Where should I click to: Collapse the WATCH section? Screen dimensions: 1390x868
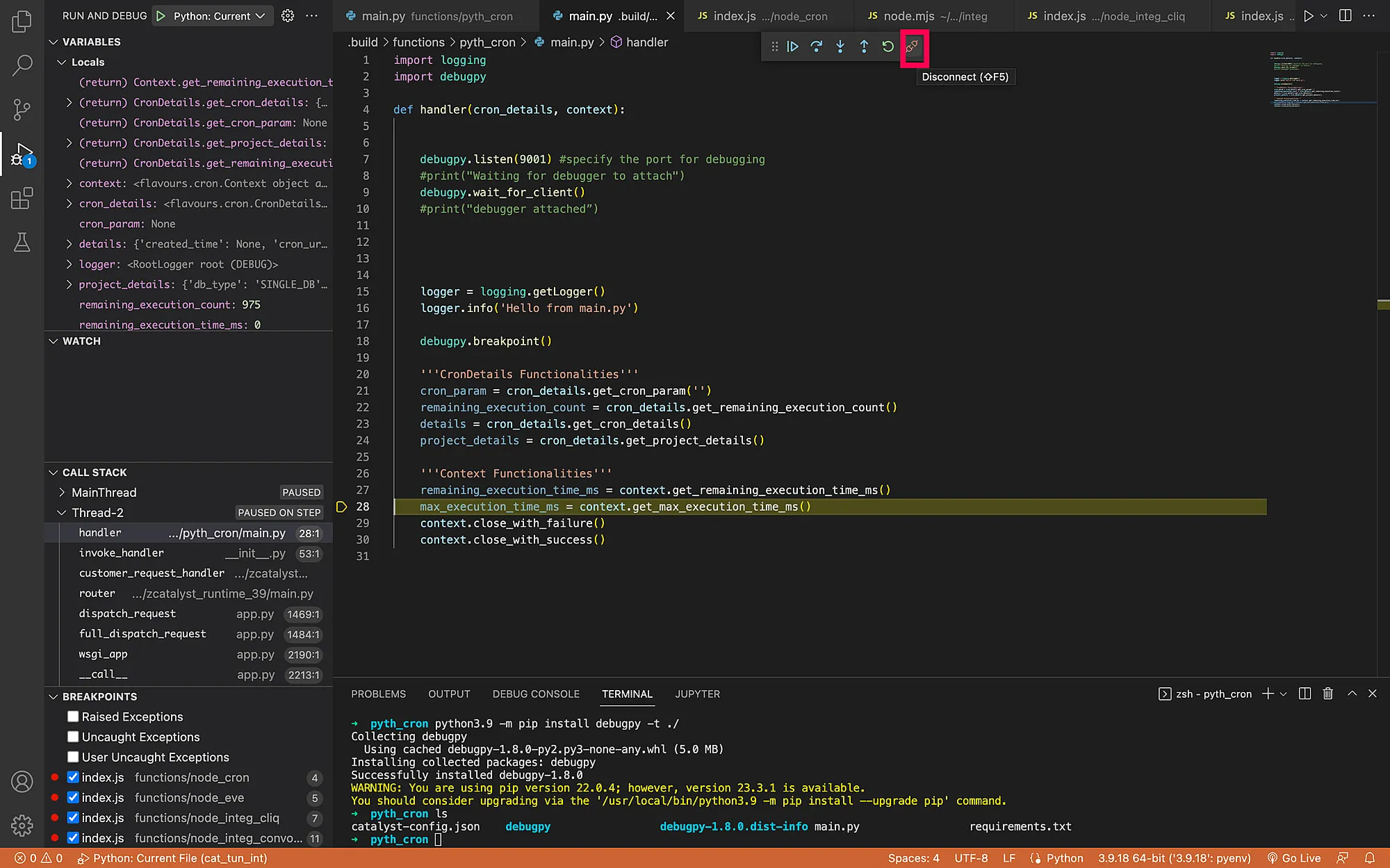[x=54, y=341]
